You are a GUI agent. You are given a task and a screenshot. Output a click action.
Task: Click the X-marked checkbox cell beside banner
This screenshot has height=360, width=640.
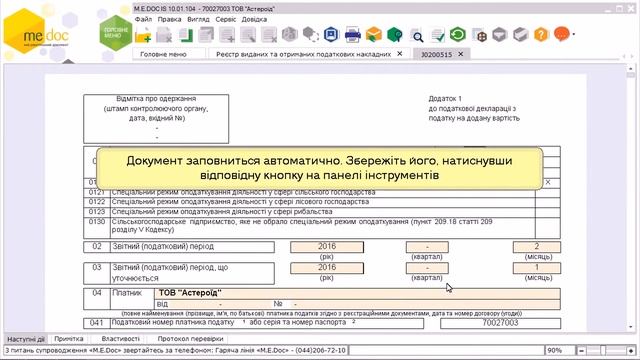coord(548,182)
